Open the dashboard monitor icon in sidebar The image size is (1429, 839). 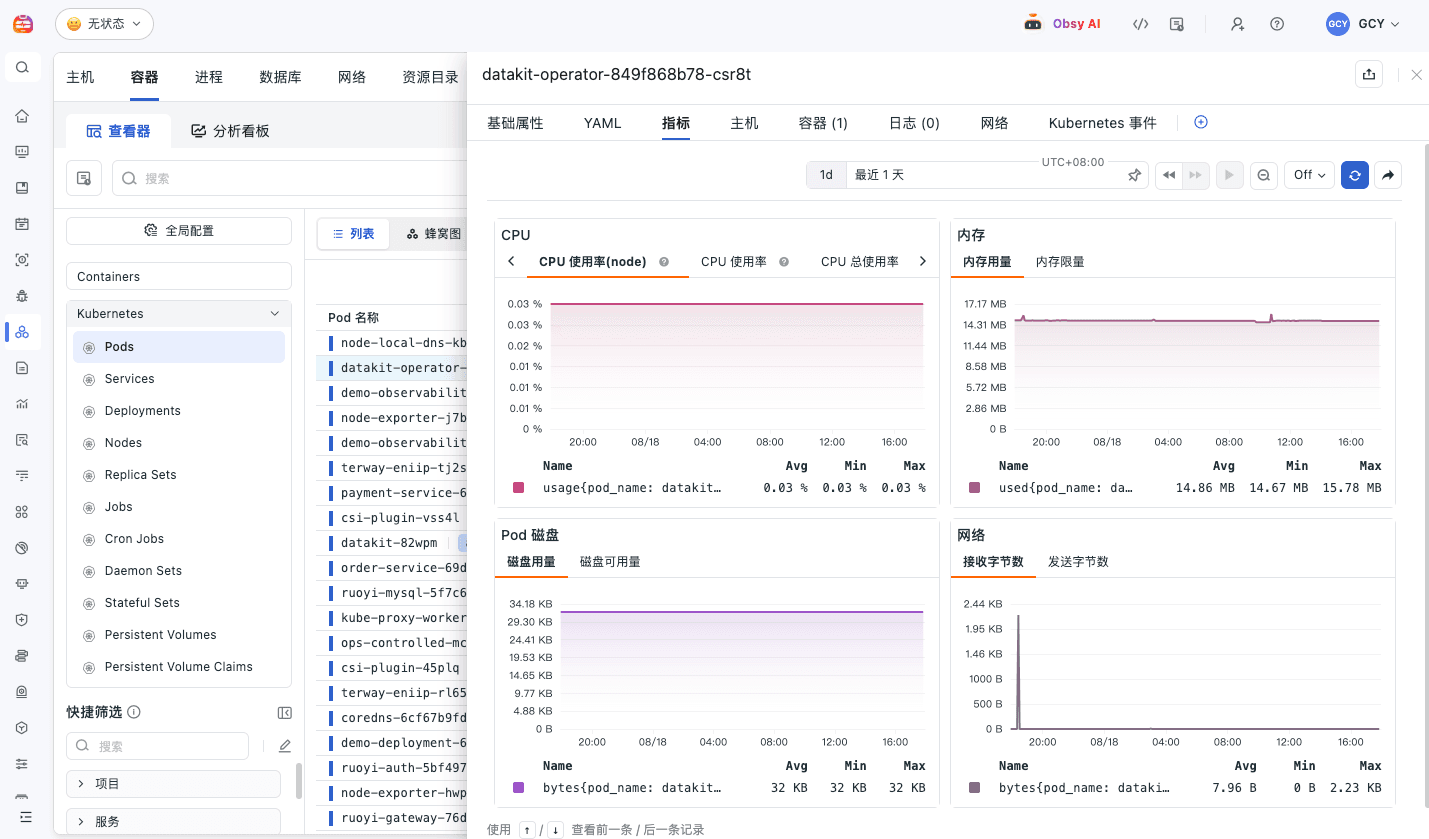coord(22,152)
